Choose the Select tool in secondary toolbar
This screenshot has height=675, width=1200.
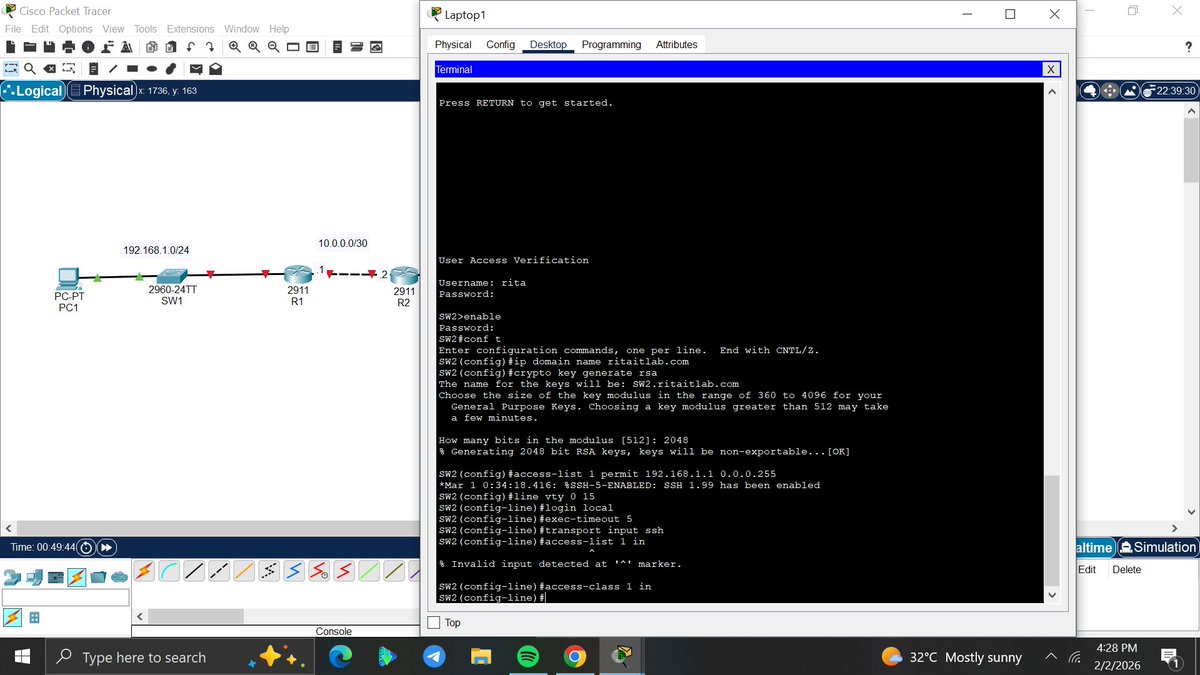11,68
